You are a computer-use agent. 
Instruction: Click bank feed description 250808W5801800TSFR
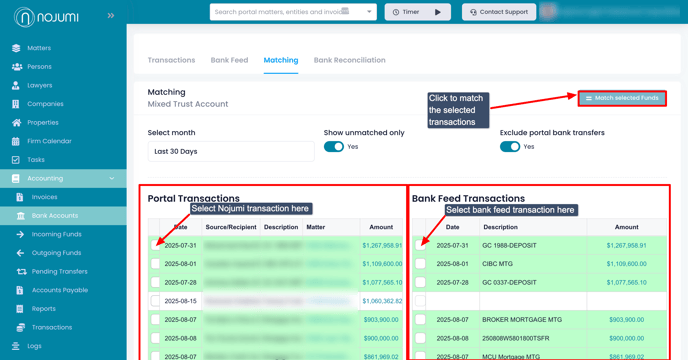tap(516, 338)
